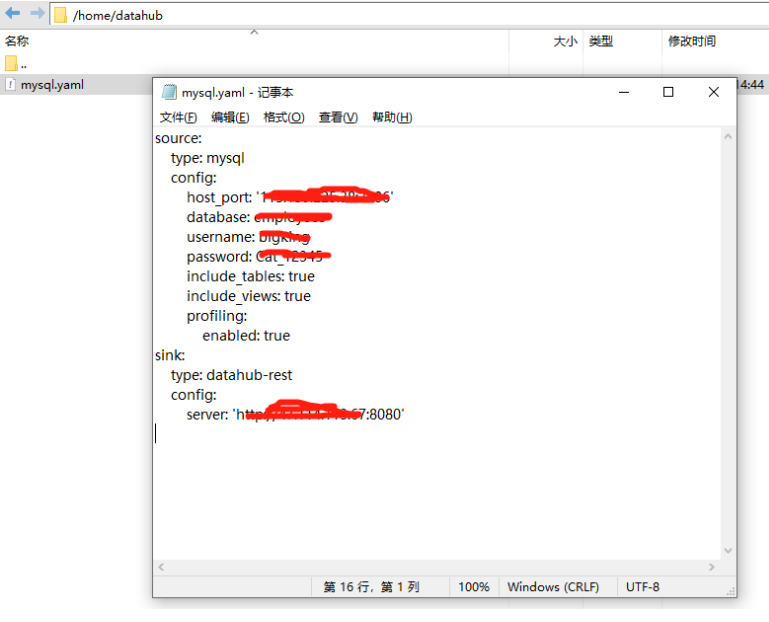Sort file list by 名称 column
The image size is (769, 622).
point(17,42)
